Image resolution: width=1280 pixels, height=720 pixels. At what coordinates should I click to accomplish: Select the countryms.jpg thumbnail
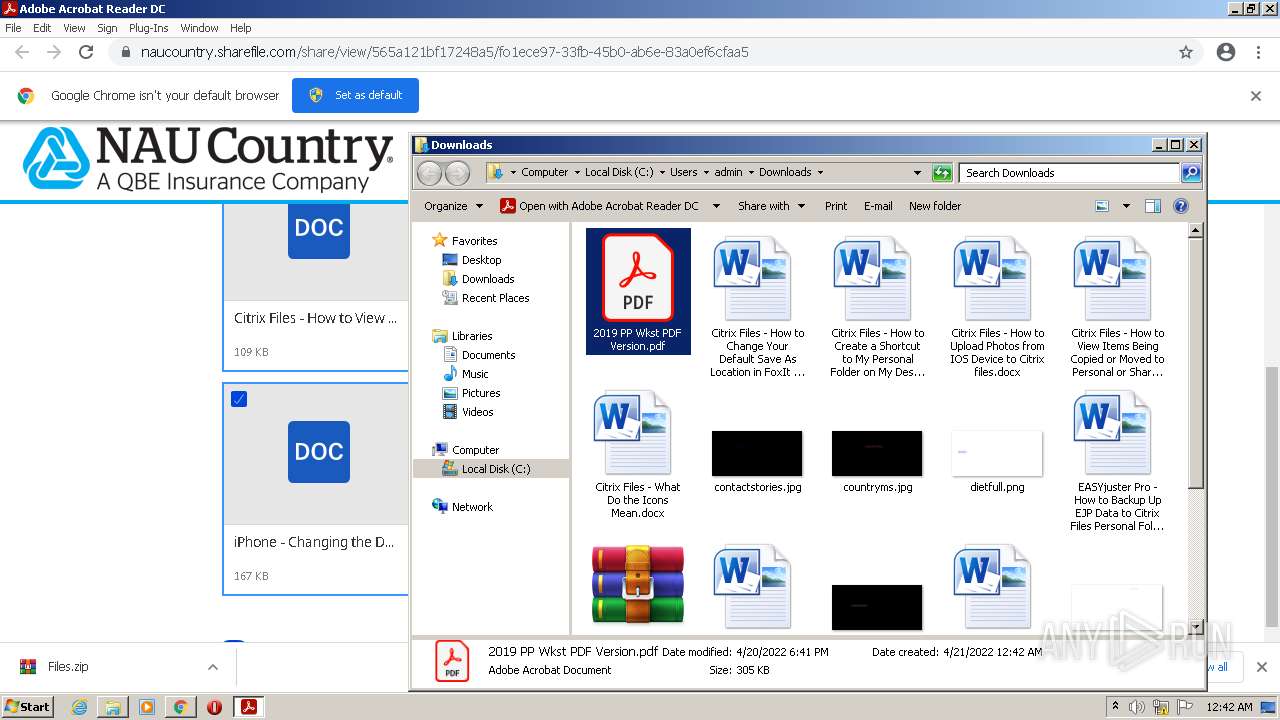point(877,453)
